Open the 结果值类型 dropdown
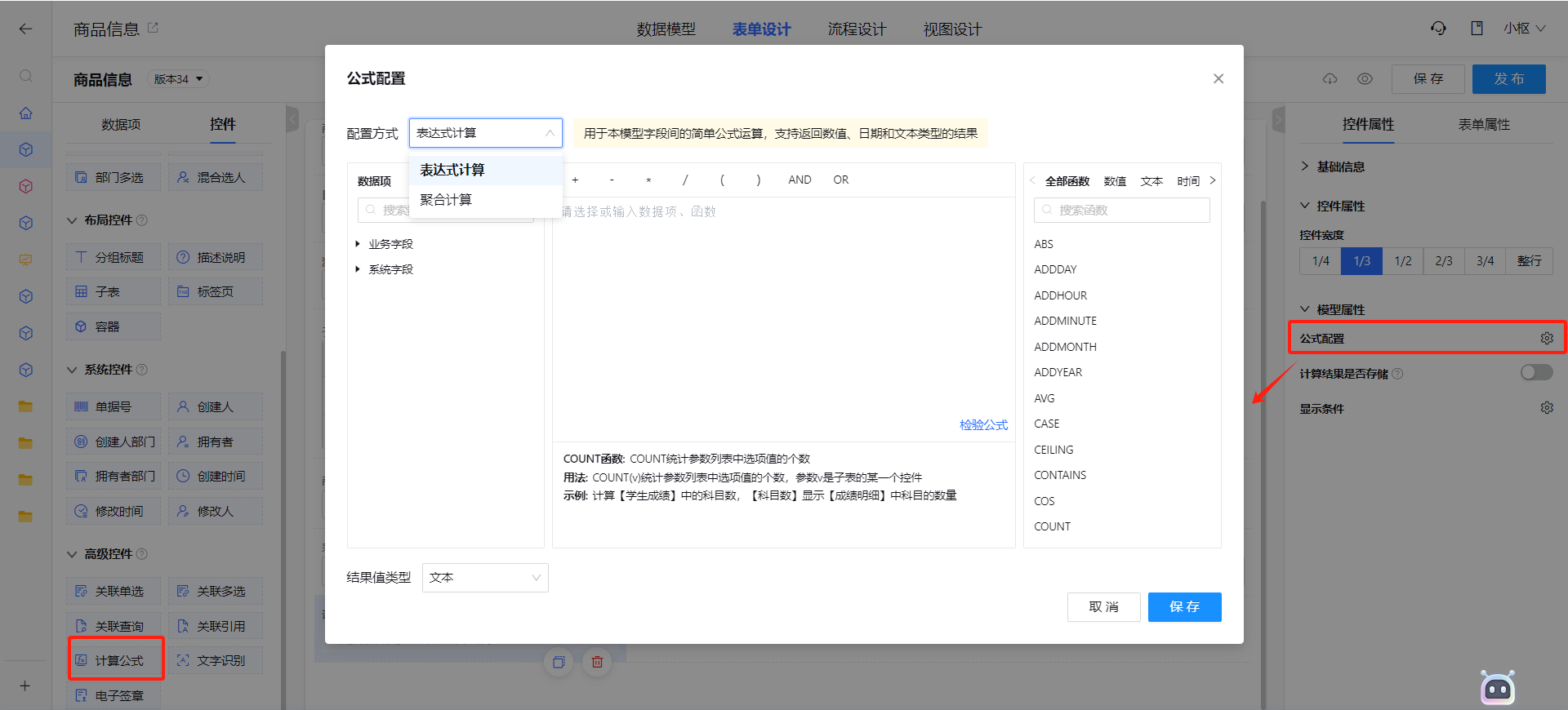Screen dimensions: 1568x710 click(x=485, y=578)
